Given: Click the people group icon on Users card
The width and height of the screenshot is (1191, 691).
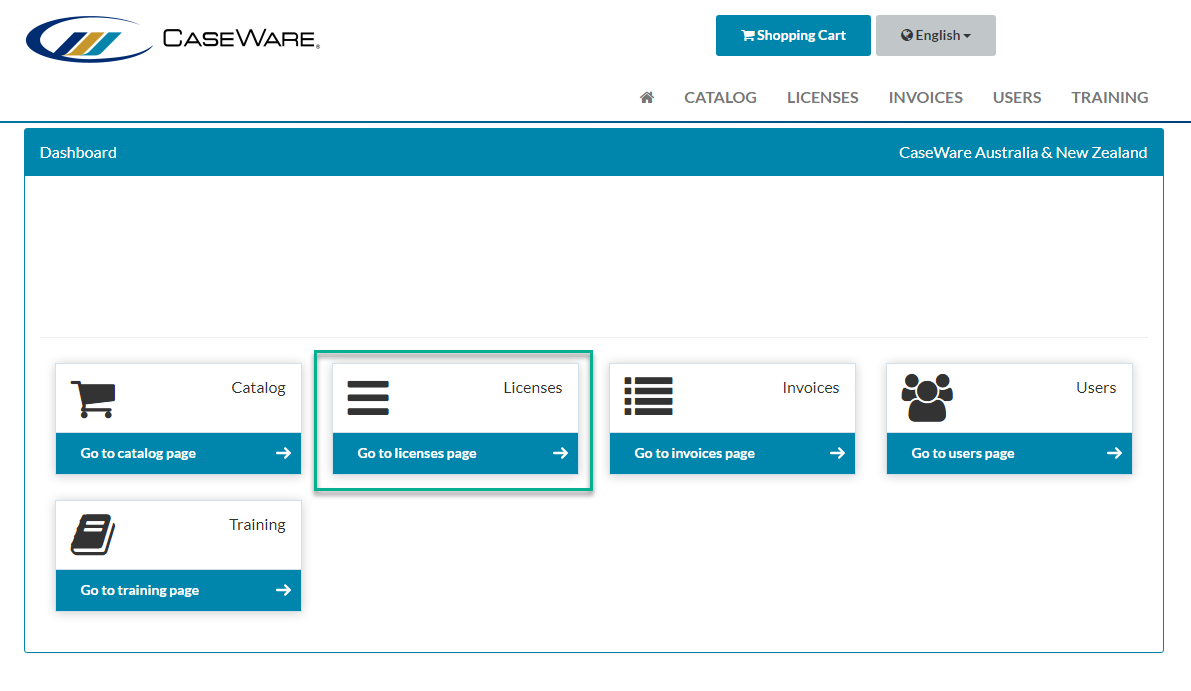Looking at the screenshot, I should (x=927, y=397).
